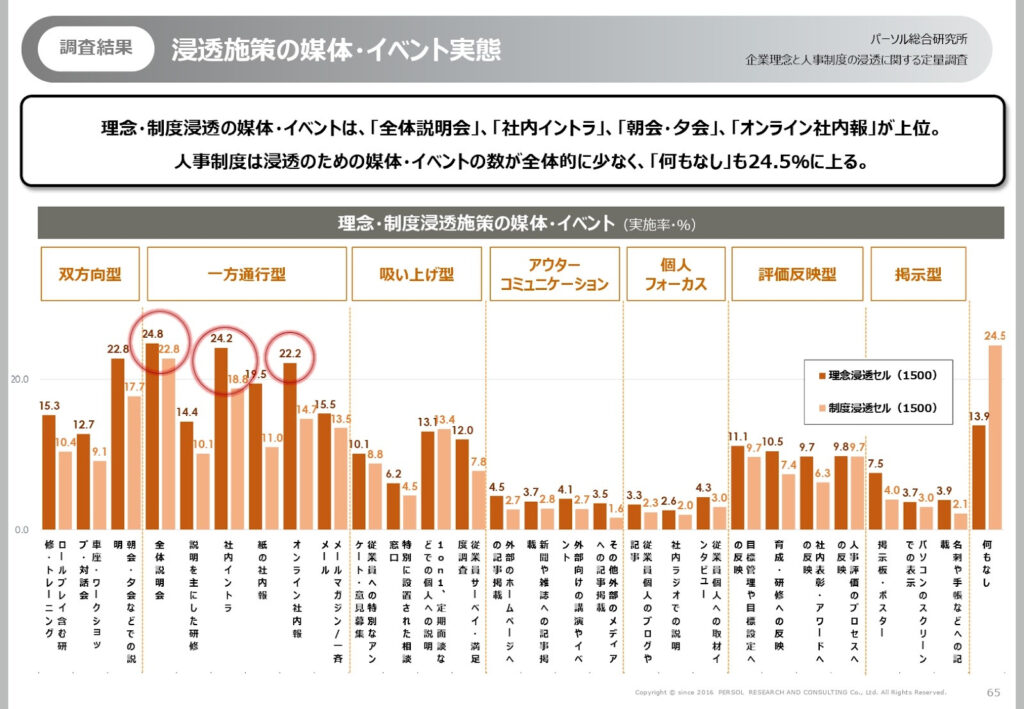Click the 吸い上げ型 category label
This screenshot has height=709, width=1024.
coord(416,274)
